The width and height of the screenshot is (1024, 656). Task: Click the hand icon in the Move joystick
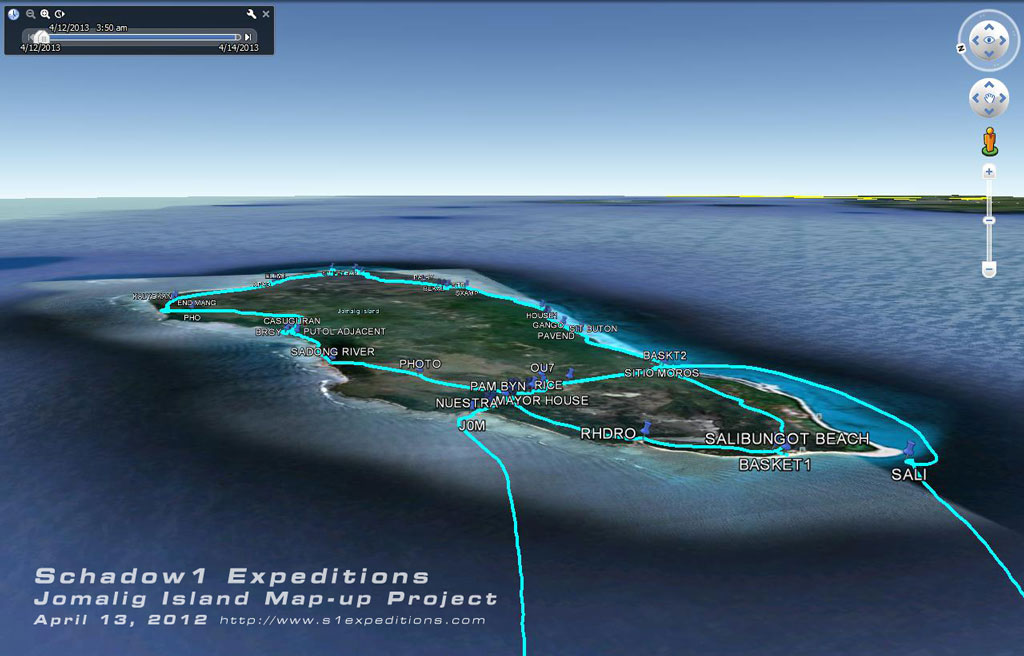(988, 99)
